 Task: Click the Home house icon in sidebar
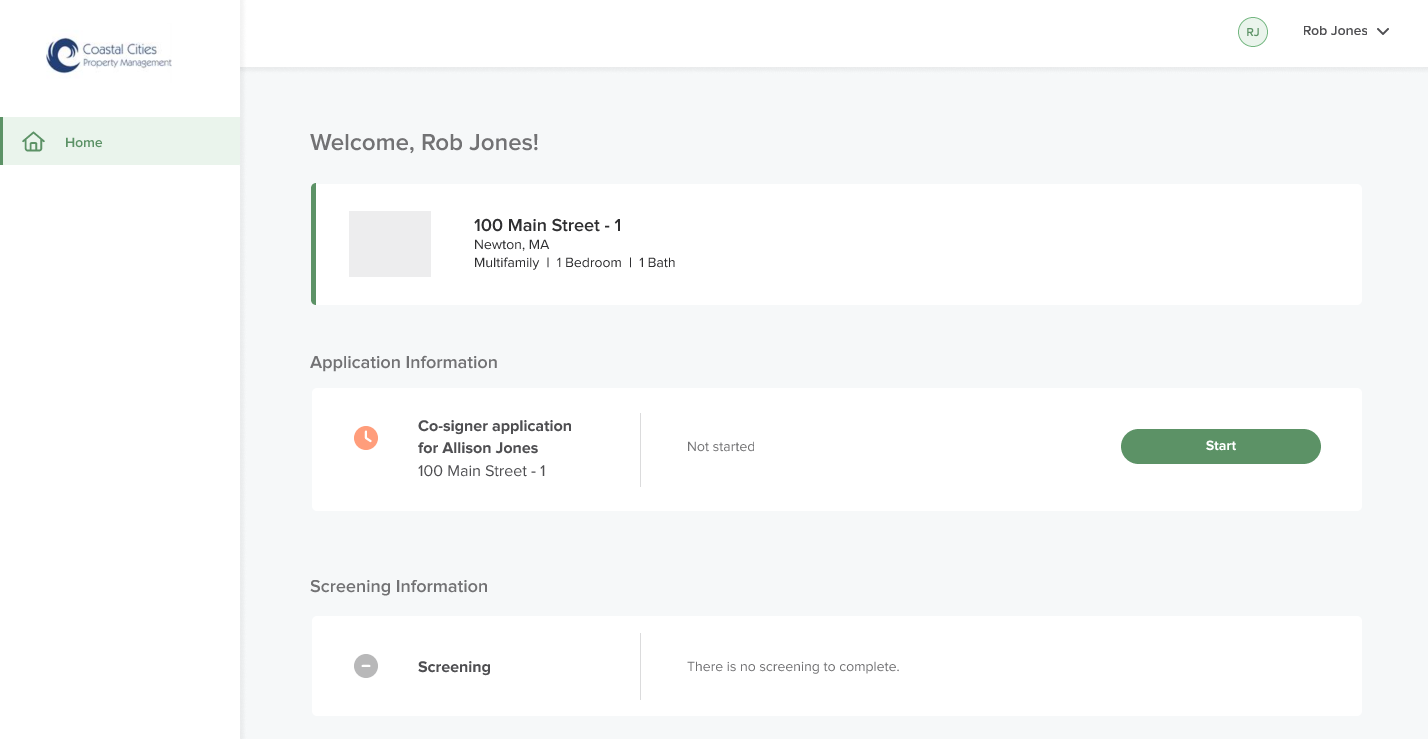[x=33, y=142]
